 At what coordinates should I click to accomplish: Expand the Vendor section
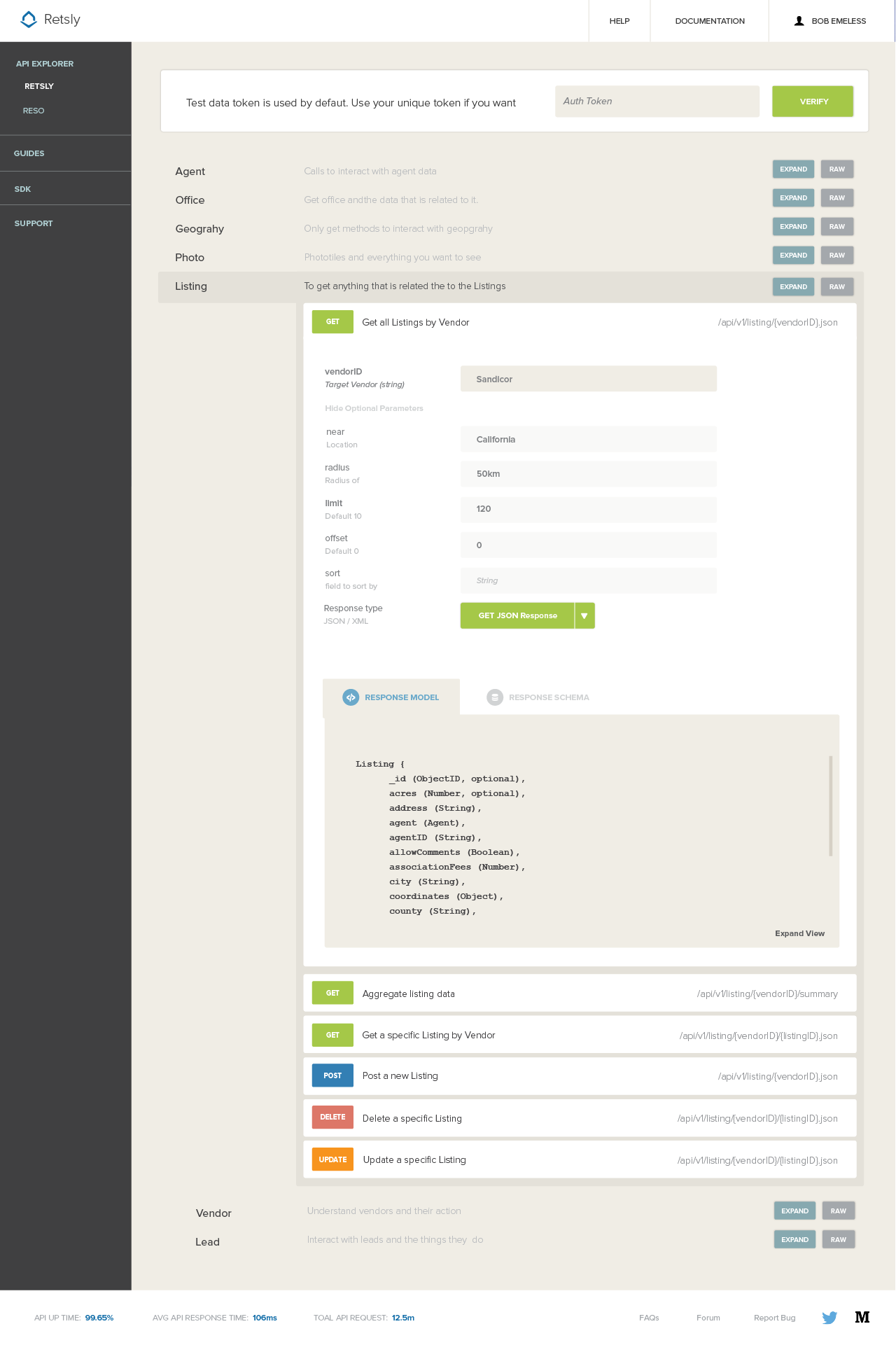point(794,1211)
